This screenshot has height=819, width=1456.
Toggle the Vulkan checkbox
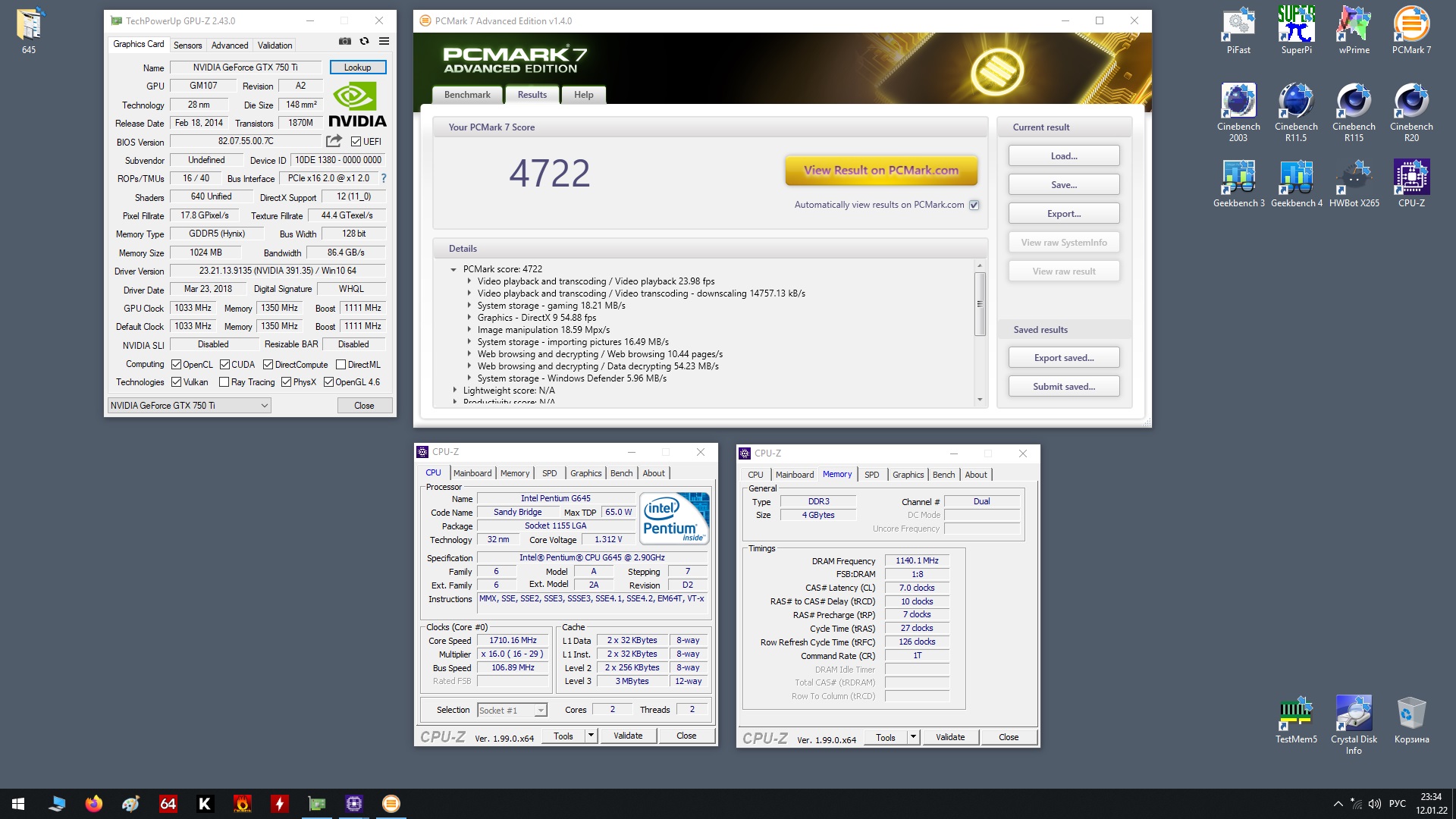pyautogui.click(x=176, y=382)
